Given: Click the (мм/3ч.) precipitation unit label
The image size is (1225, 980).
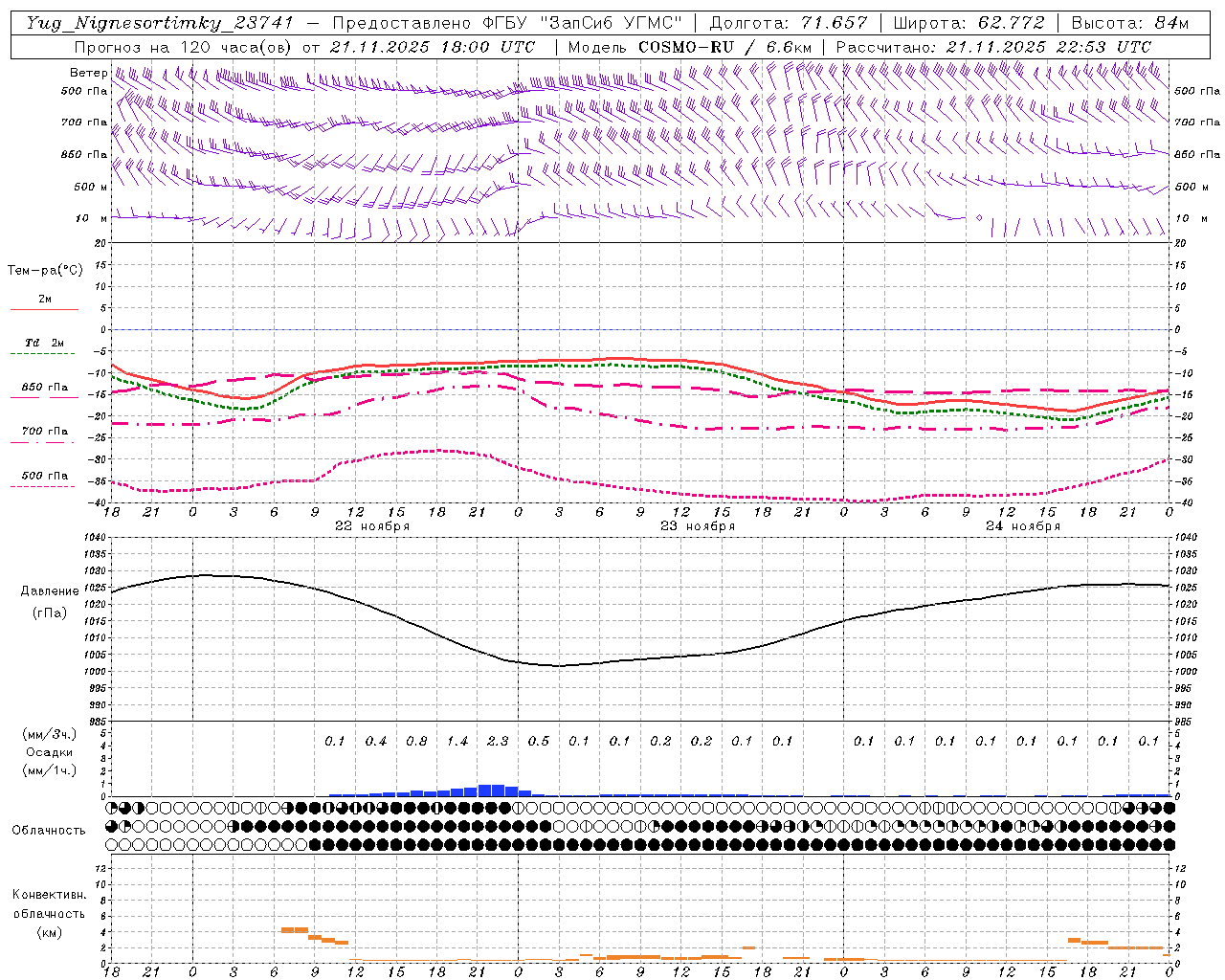Looking at the screenshot, I should pos(50,734).
